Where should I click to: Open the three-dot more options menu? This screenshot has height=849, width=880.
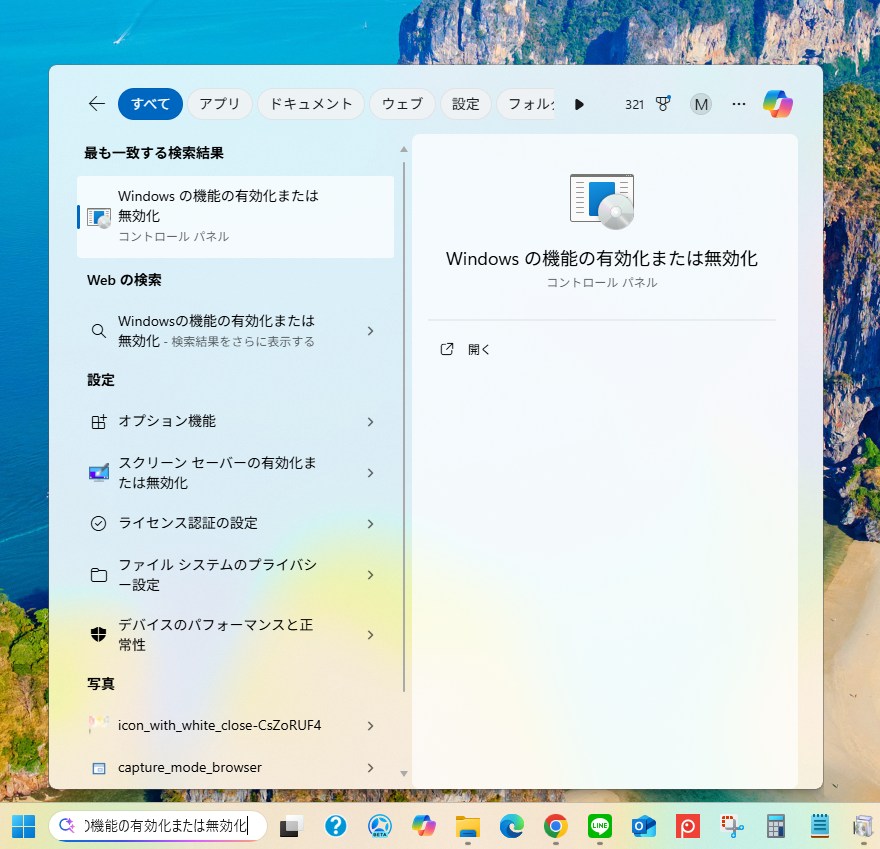(739, 104)
